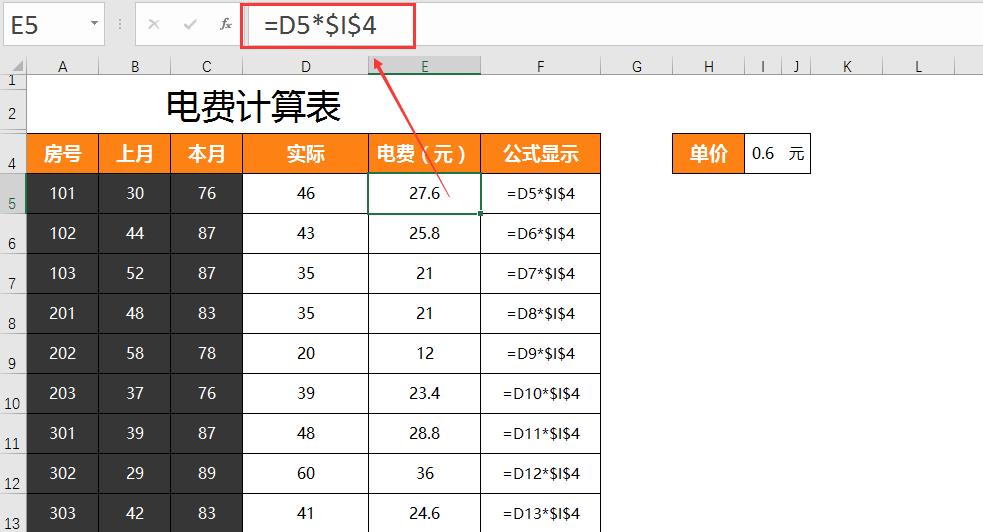Select column H header
This screenshot has width=983, height=532.
709,66
